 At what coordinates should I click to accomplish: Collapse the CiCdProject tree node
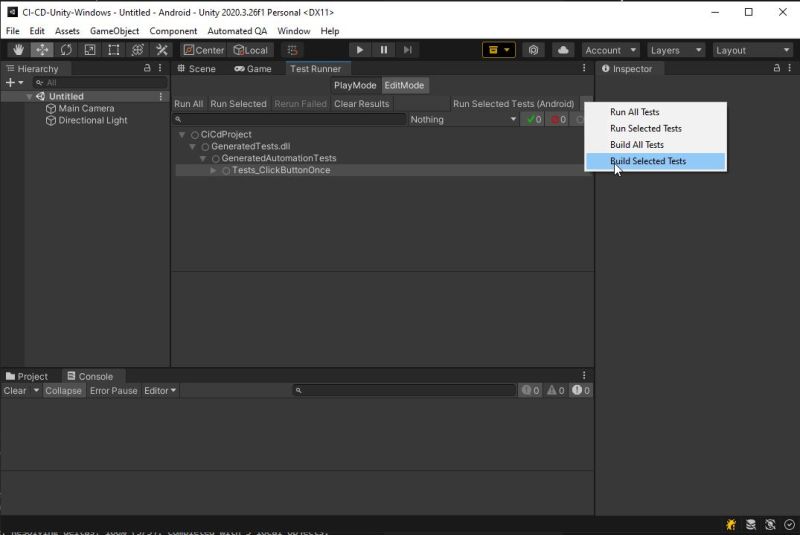point(182,135)
